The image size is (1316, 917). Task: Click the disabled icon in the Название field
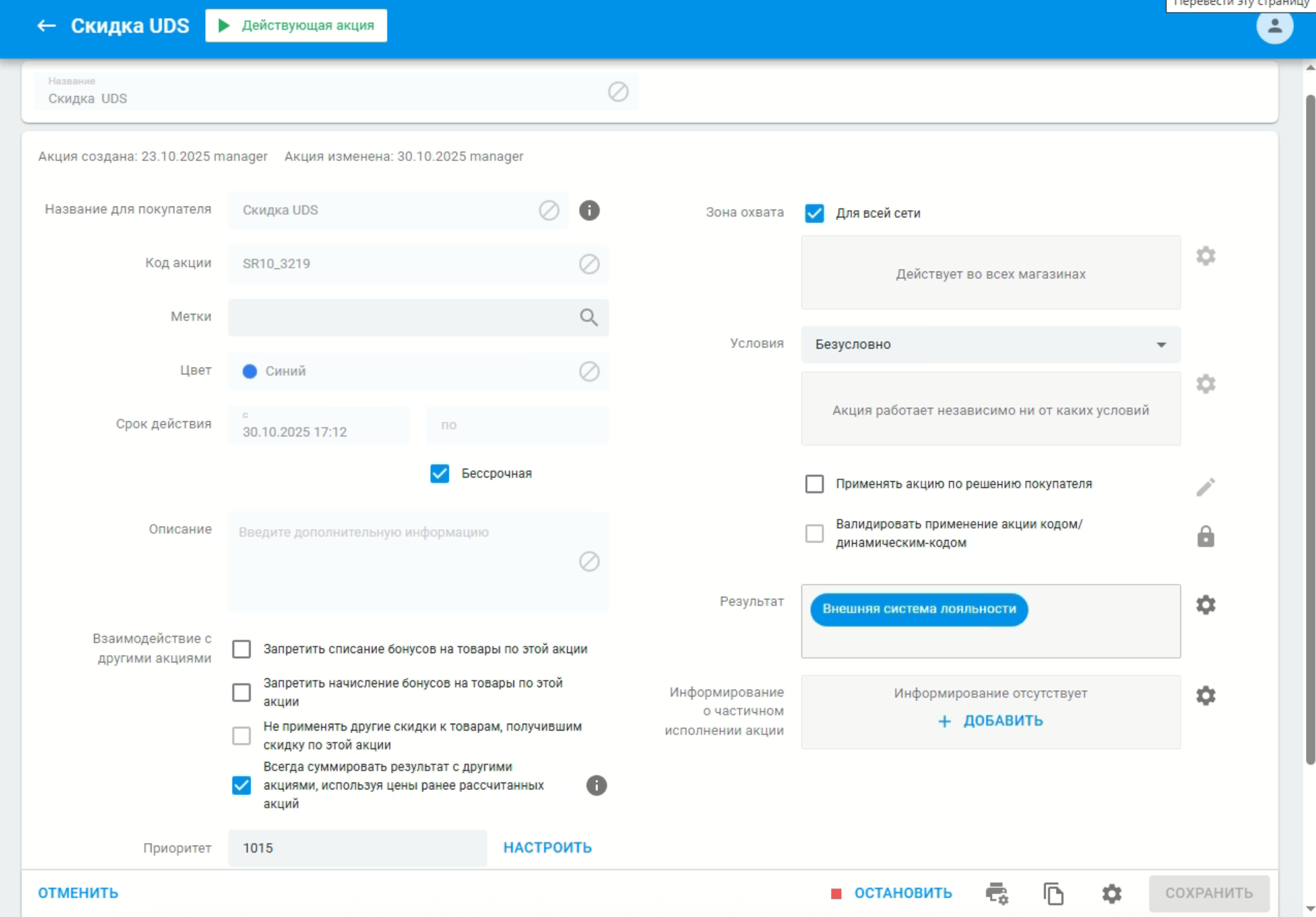pos(618,92)
